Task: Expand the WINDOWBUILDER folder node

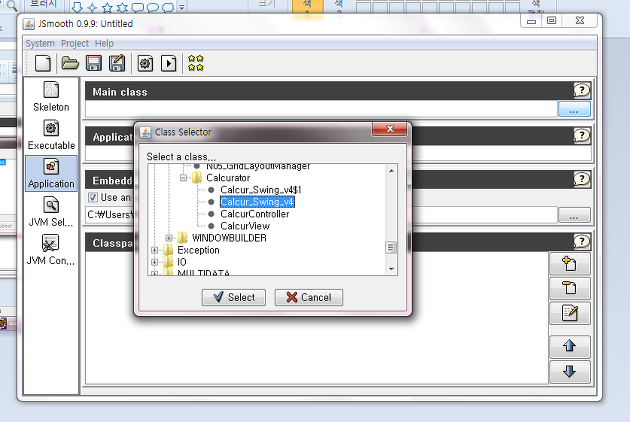Action: click(x=169, y=238)
